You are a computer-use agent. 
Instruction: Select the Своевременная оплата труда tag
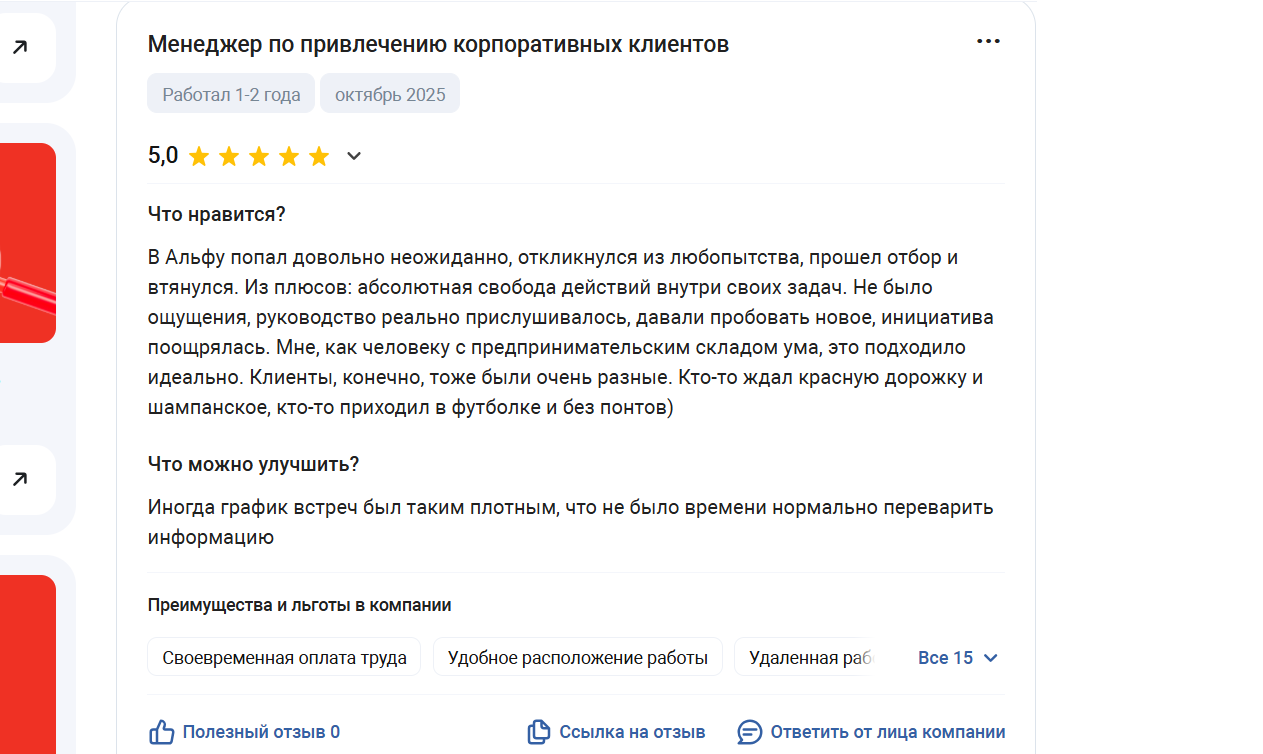[x=284, y=658]
